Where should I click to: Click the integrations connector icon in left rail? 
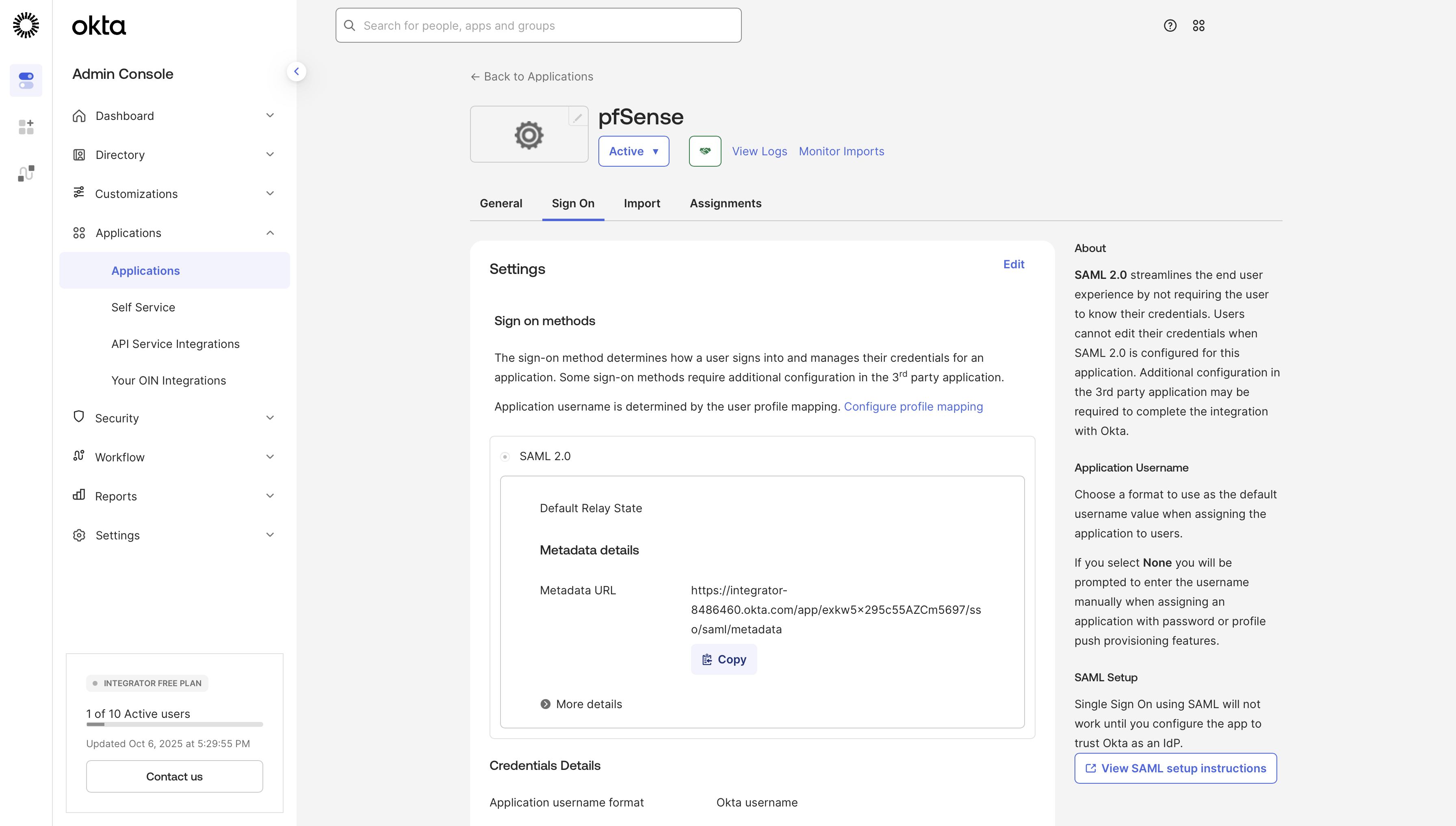coord(26,173)
